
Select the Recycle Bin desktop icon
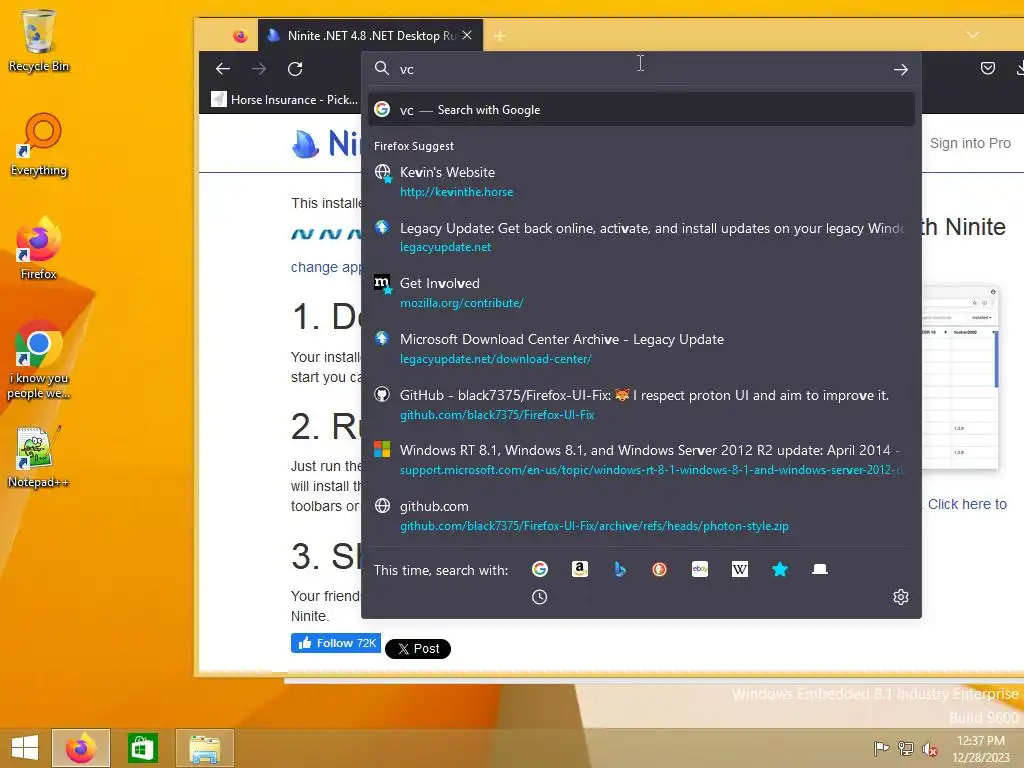(39, 40)
